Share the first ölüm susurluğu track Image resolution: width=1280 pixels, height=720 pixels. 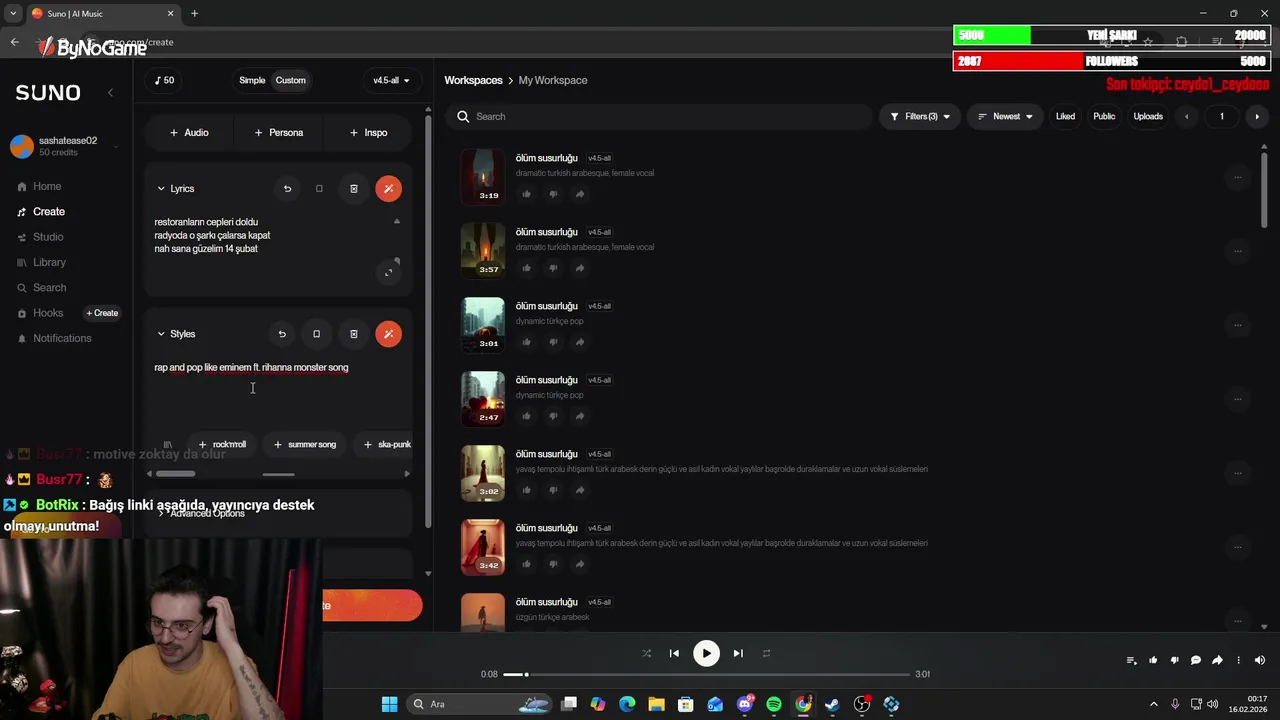pyautogui.click(x=580, y=194)
